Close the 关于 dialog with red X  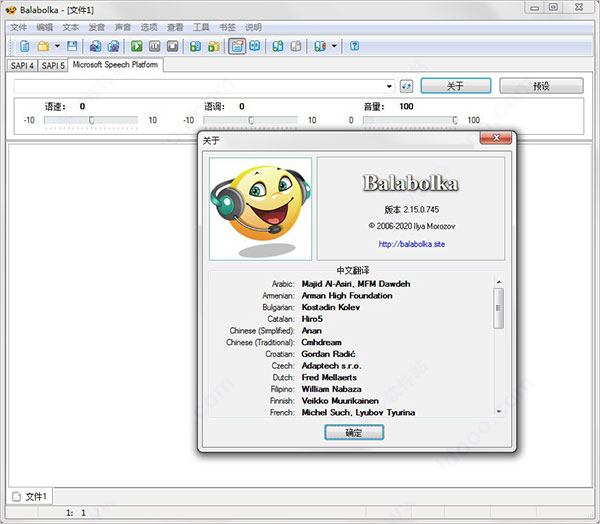pyautogui.click(x=496, y=138)
